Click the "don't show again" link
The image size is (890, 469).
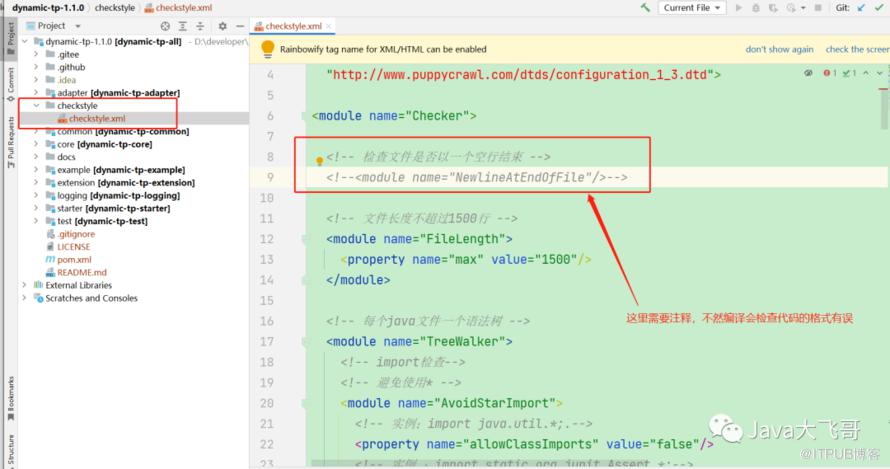pos(779,49)
